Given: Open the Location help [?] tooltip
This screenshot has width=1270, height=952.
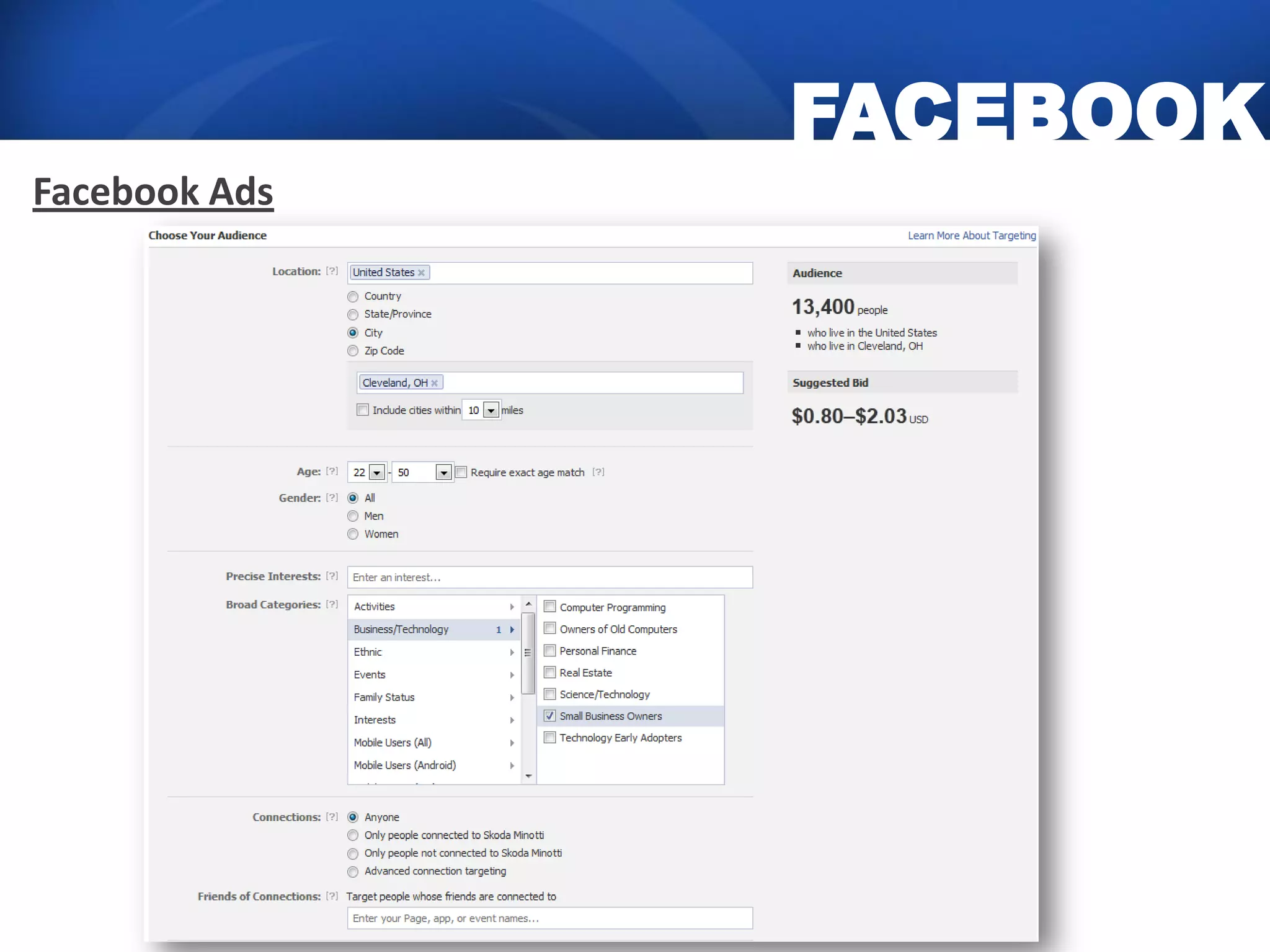Looking at the screenshot, I should pyautogui.click(x=332, y=271).
